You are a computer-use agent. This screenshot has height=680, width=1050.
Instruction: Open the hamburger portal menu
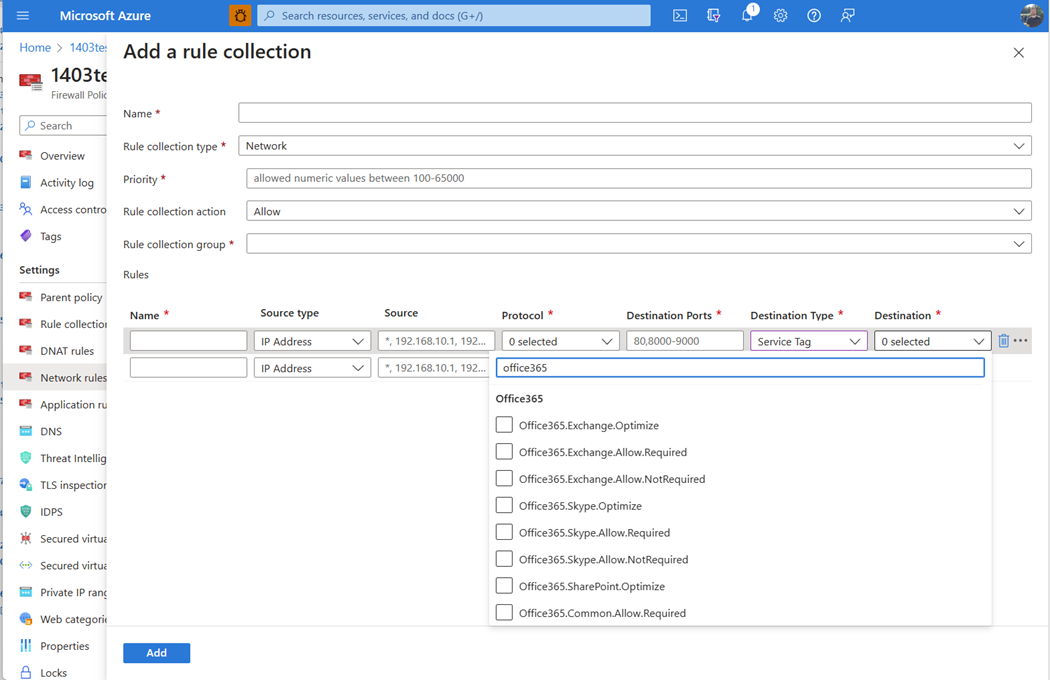[x=23, y=16]
